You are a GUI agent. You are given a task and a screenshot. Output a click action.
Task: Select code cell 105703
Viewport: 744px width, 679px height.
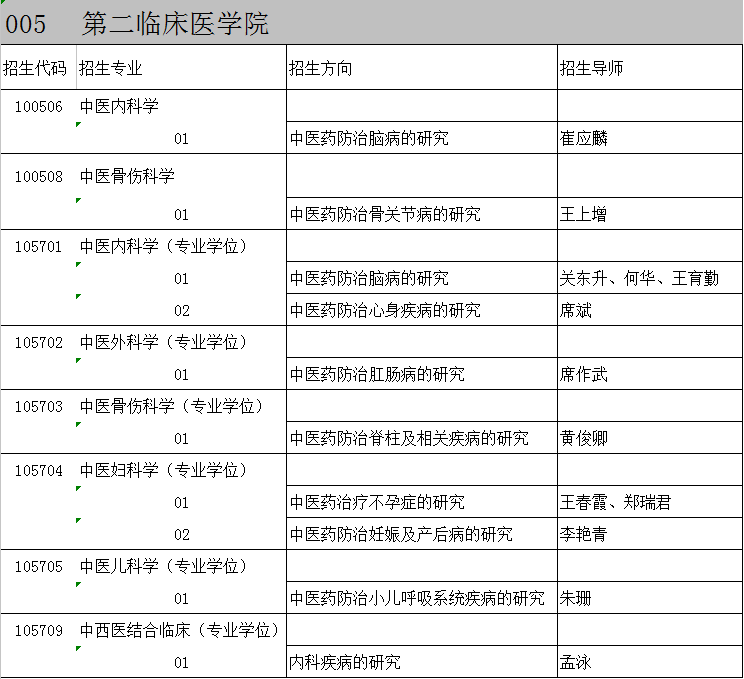coord(38,407)
